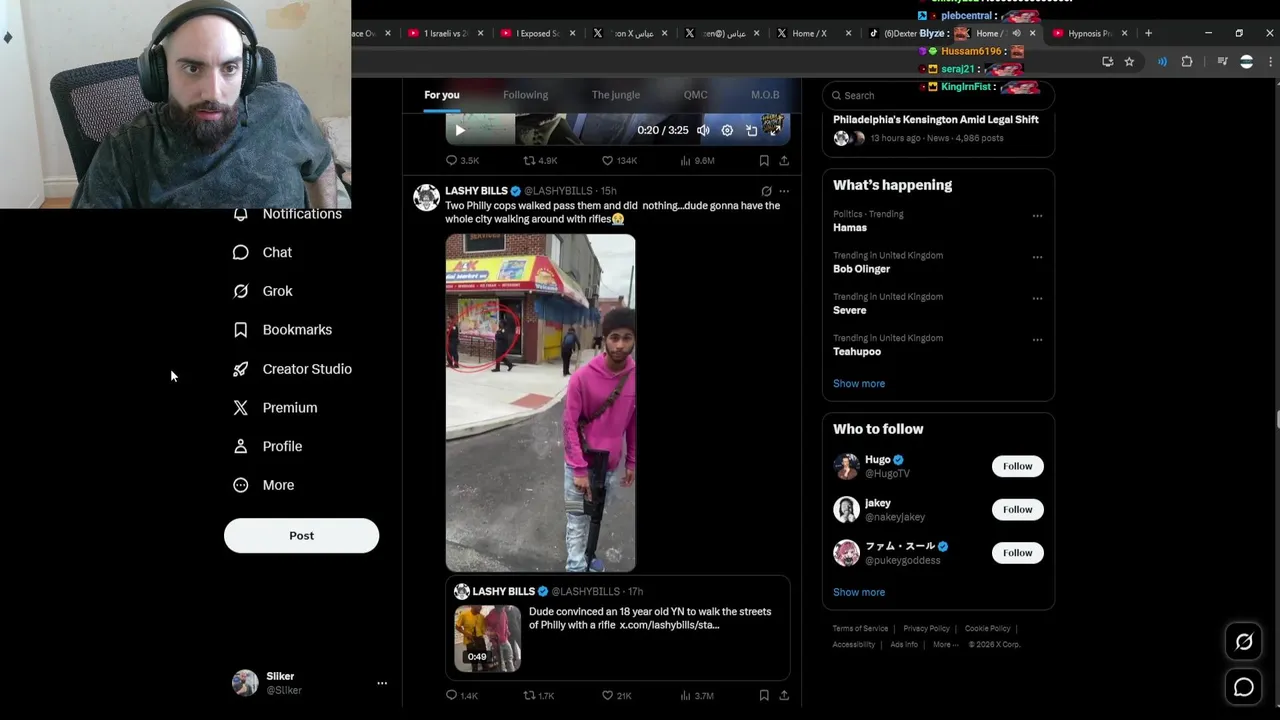
Task: Reply to the post with 1.4K comments
Action: [x=462, y=695]
